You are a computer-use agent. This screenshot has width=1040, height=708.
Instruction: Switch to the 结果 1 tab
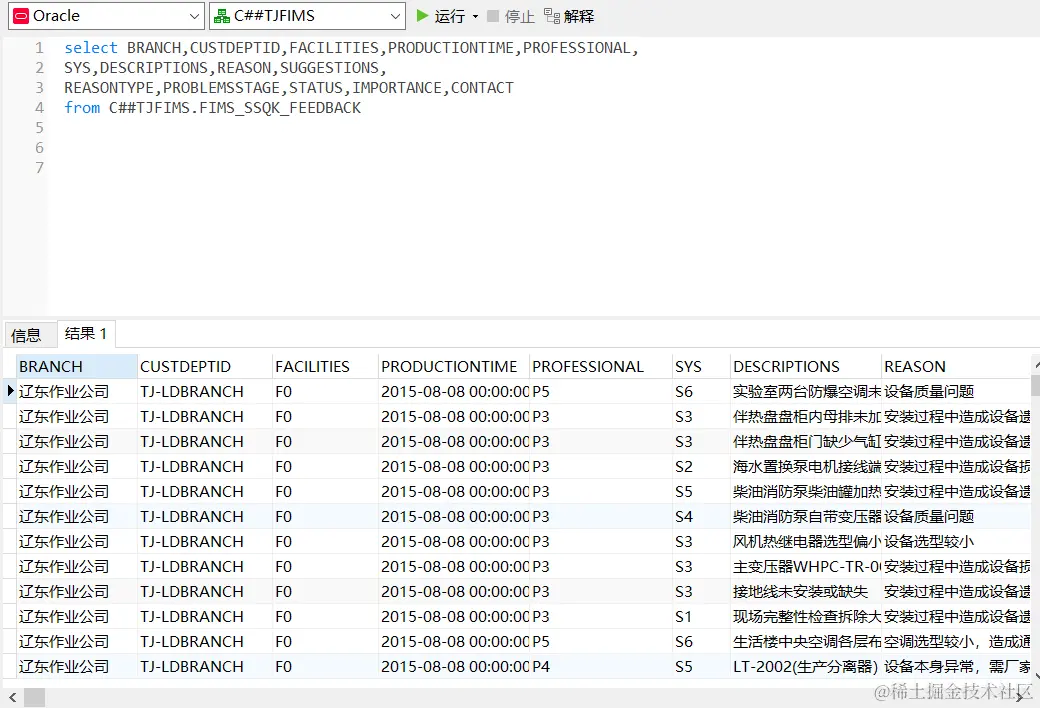coord(86,334)
